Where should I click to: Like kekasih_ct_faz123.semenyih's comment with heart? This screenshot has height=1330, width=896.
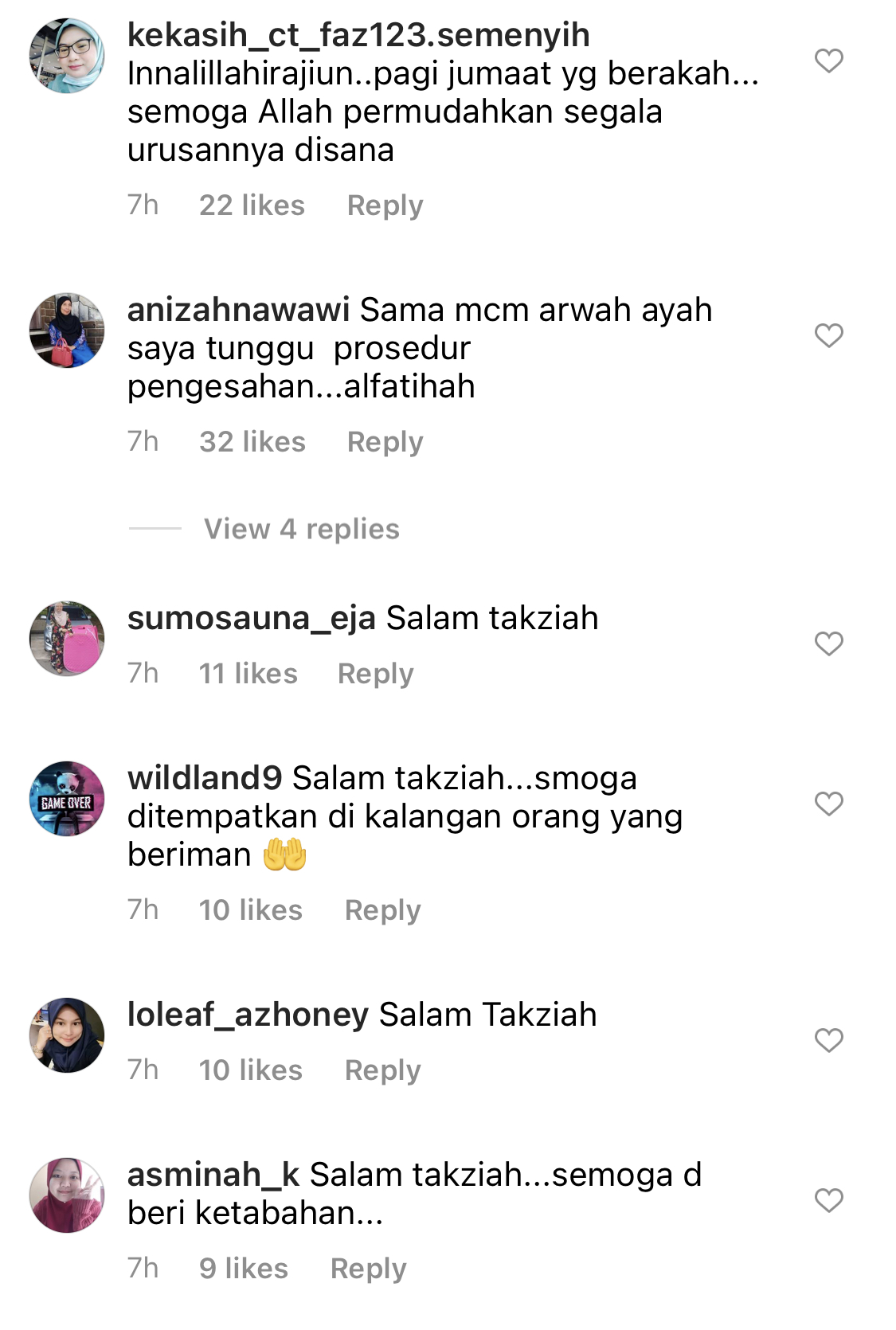tap(828, 61)
